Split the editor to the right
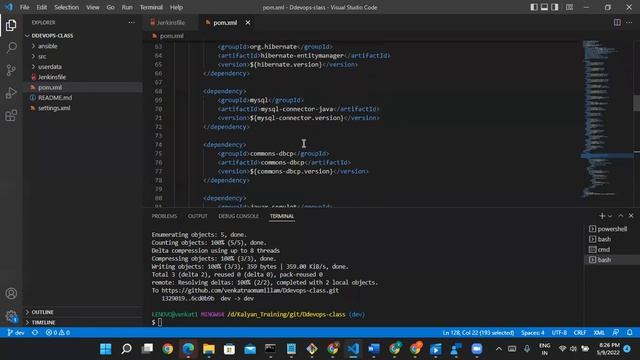 617,22
